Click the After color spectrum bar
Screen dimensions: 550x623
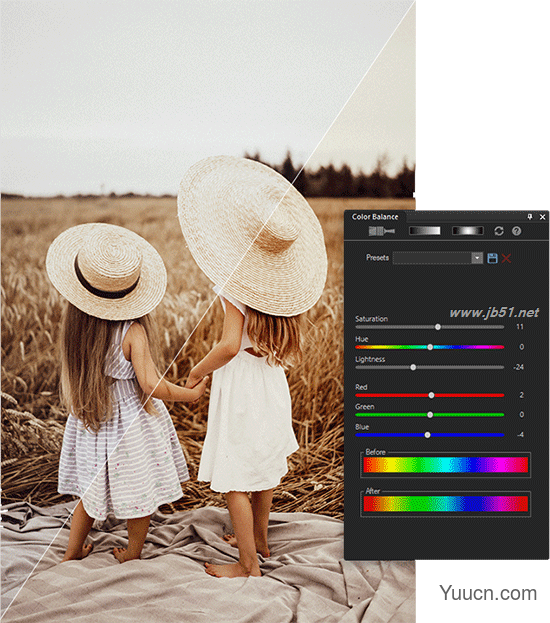(x=445, y=504)
